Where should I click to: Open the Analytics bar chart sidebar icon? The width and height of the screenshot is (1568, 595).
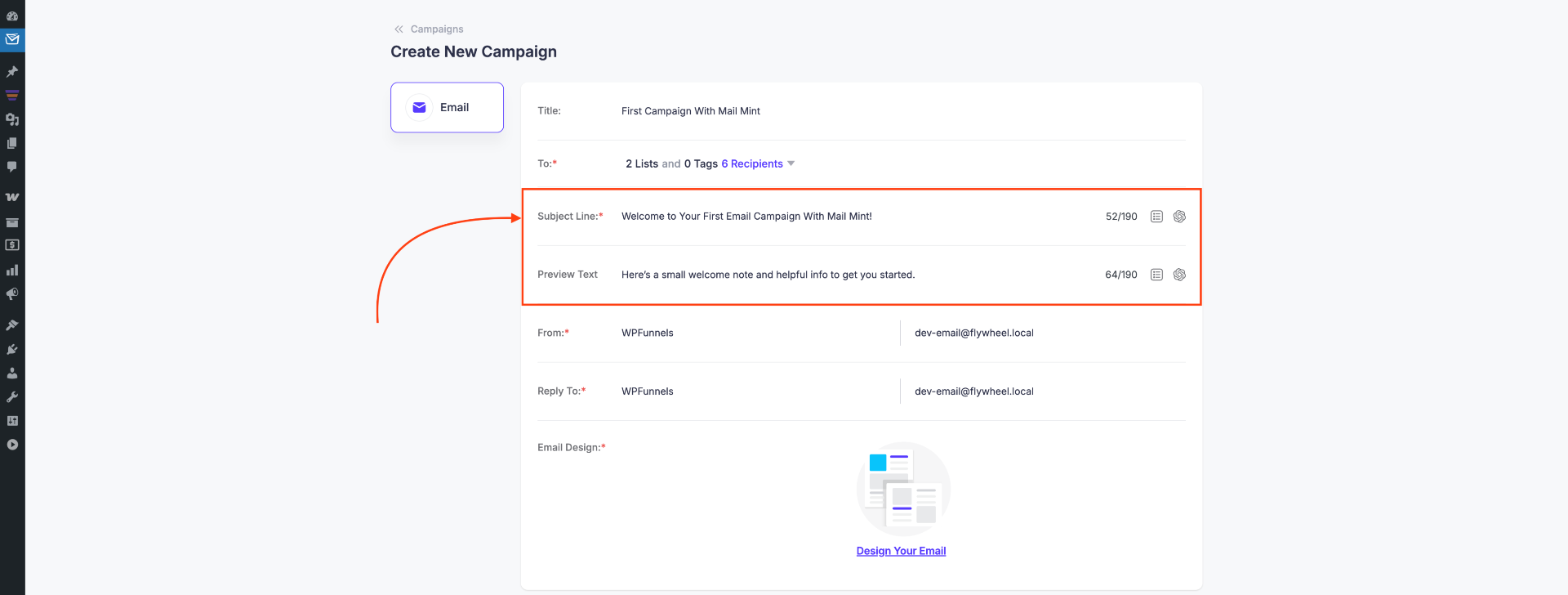point(12,270)
